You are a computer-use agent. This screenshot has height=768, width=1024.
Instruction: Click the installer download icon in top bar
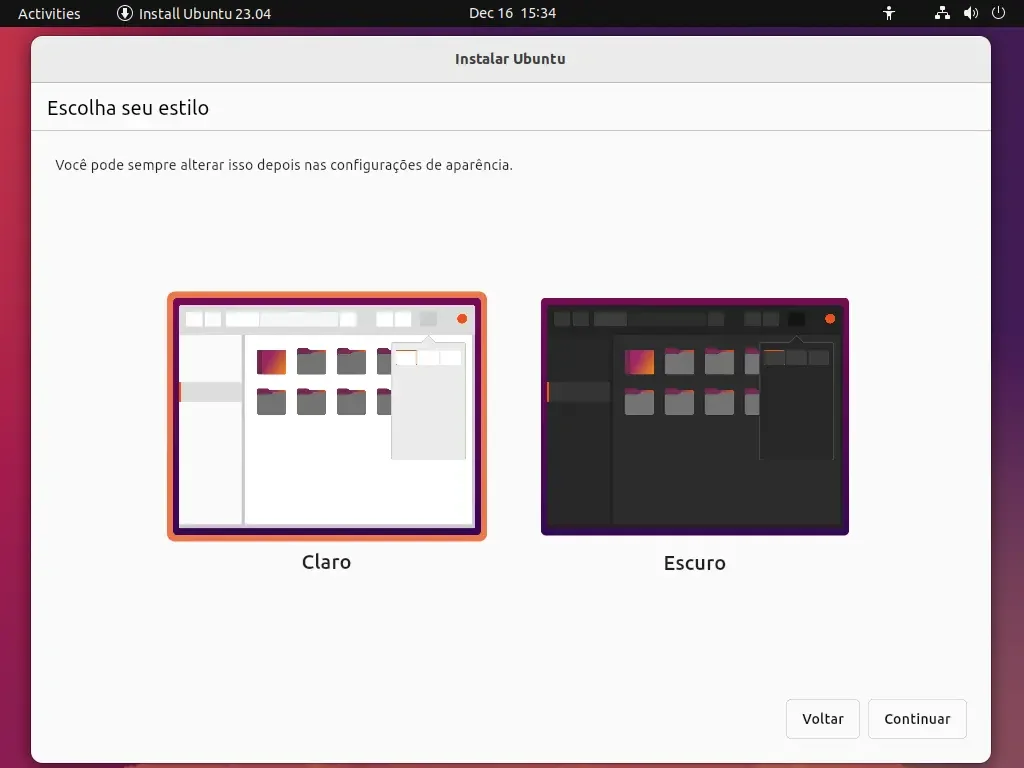pyautogui.click(x=125, y=13)
